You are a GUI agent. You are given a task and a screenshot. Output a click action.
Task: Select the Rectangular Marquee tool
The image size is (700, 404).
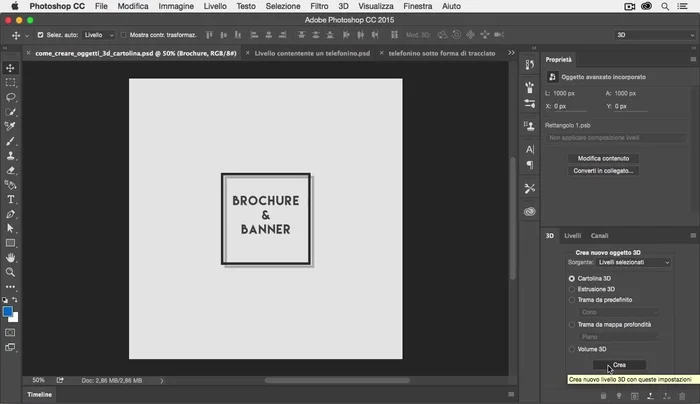[x=11, y=83]
